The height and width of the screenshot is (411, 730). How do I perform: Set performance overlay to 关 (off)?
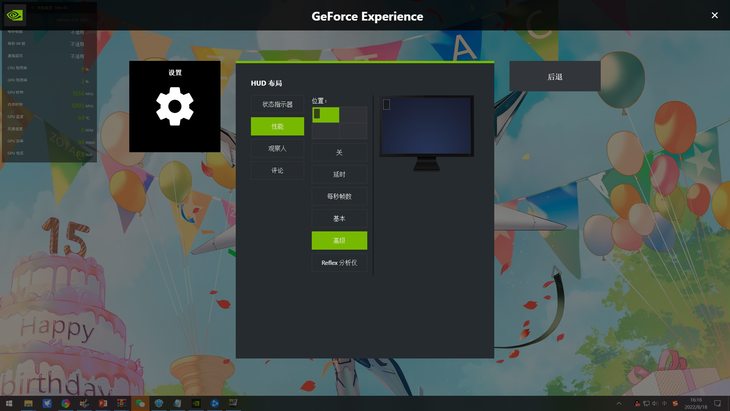click(339, 152)
